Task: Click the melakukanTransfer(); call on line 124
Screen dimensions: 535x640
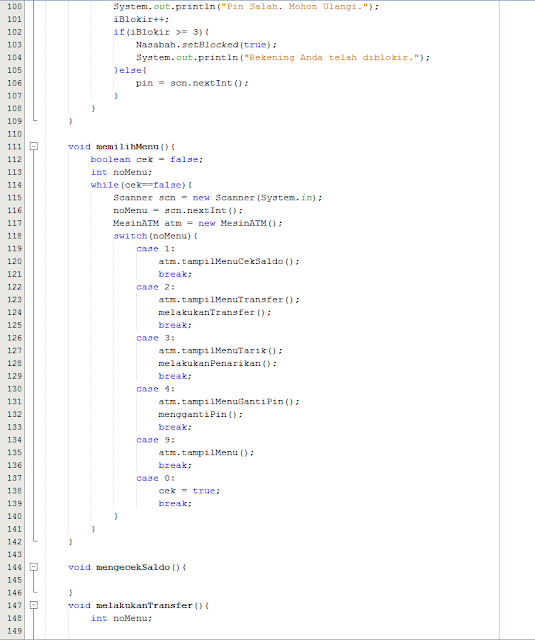Action: tap(215, 312)
